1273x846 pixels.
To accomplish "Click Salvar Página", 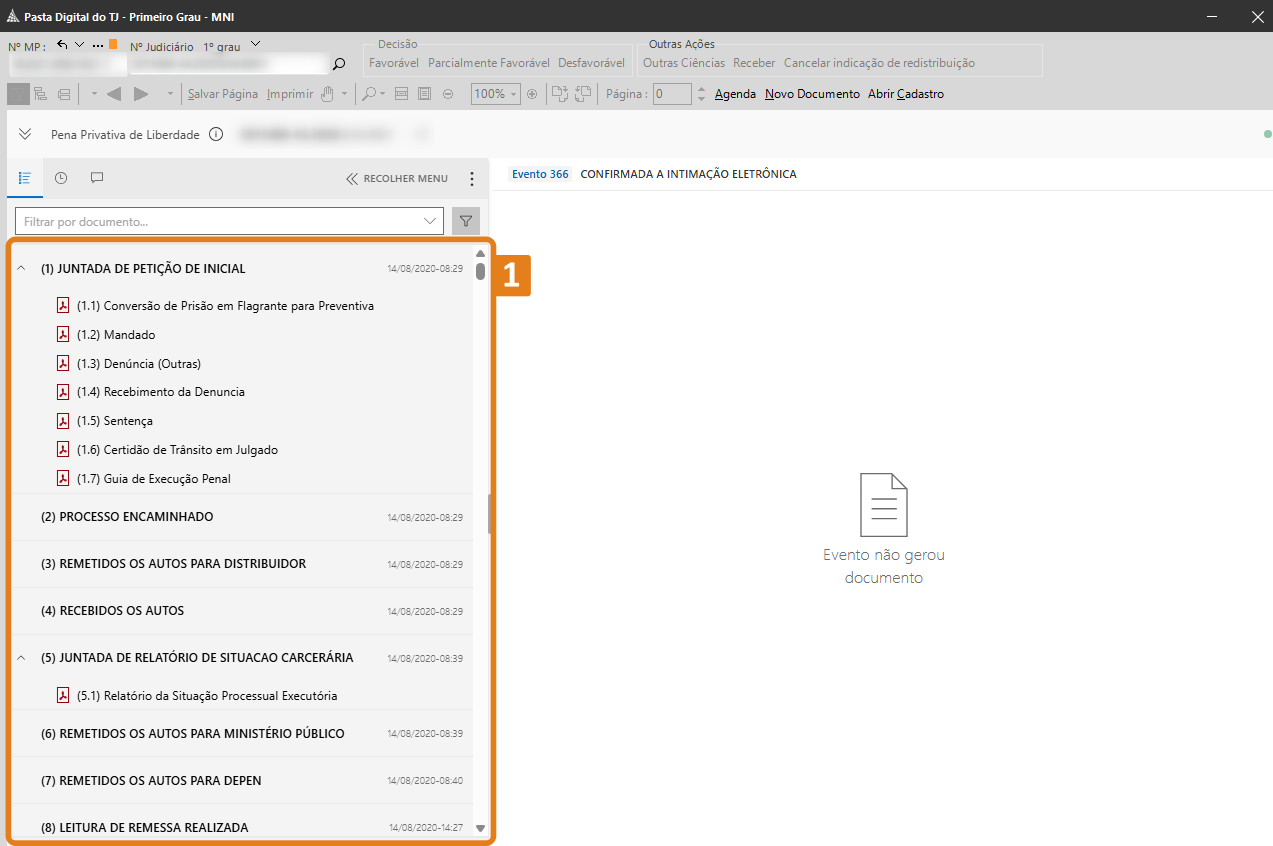I will tap(223, 94).
